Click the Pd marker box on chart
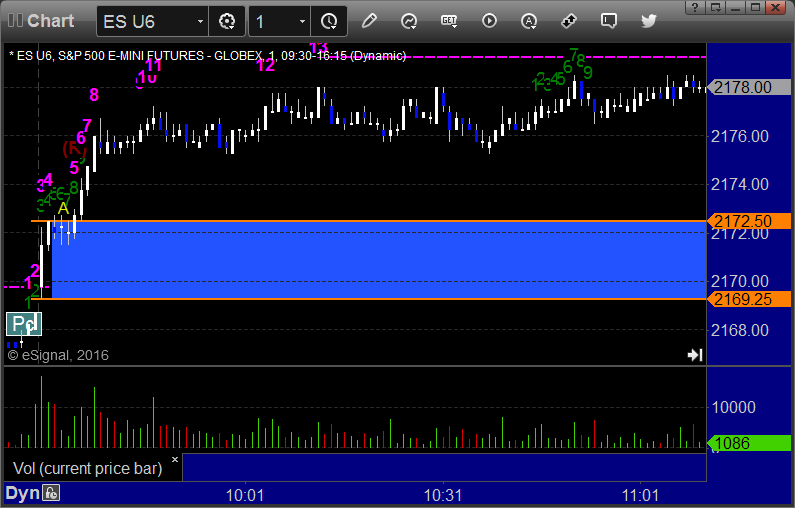This screenshot has height=508, width=795. point(24,324)
